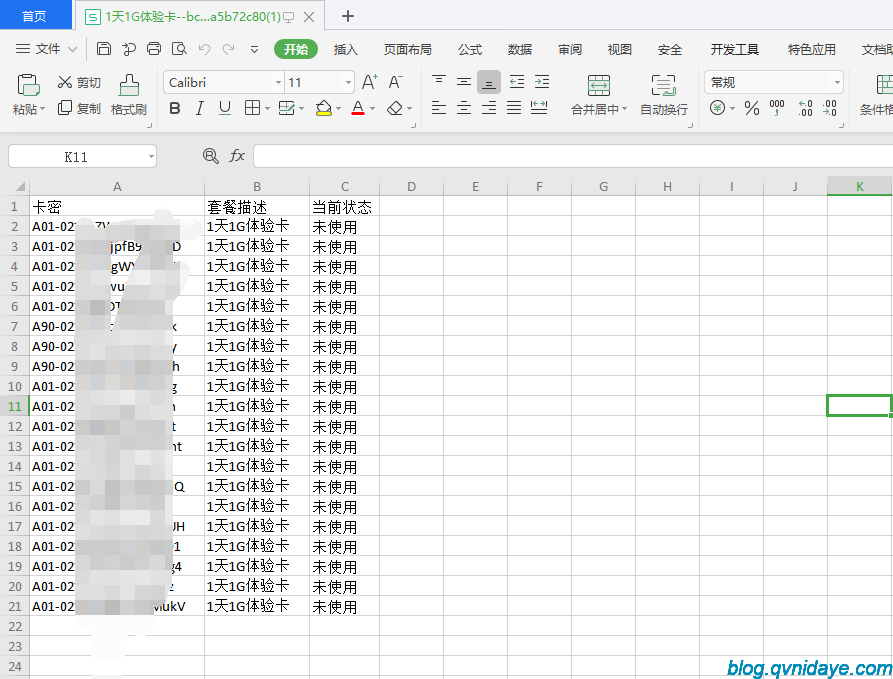Align cell content to top
This screenshot has height=679, width=893.
click(439, 82)
